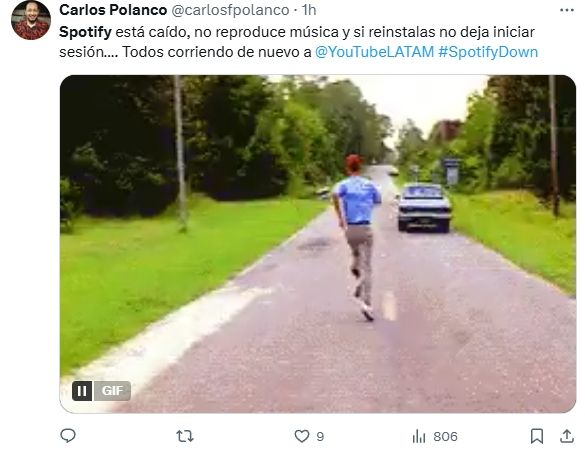Click the GIF label badge
Viewport: 585px width, 457px height.
coord(112,391)
